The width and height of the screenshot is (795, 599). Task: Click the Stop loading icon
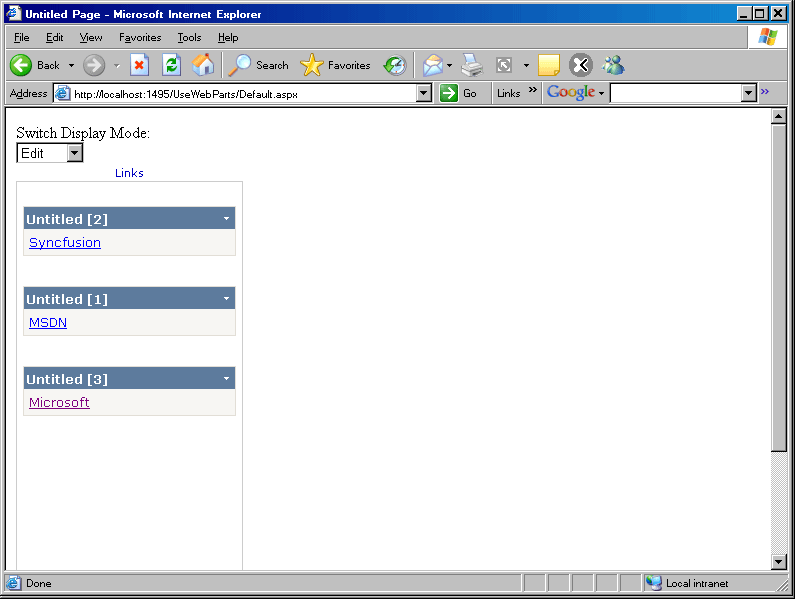[x=139, y=65]
